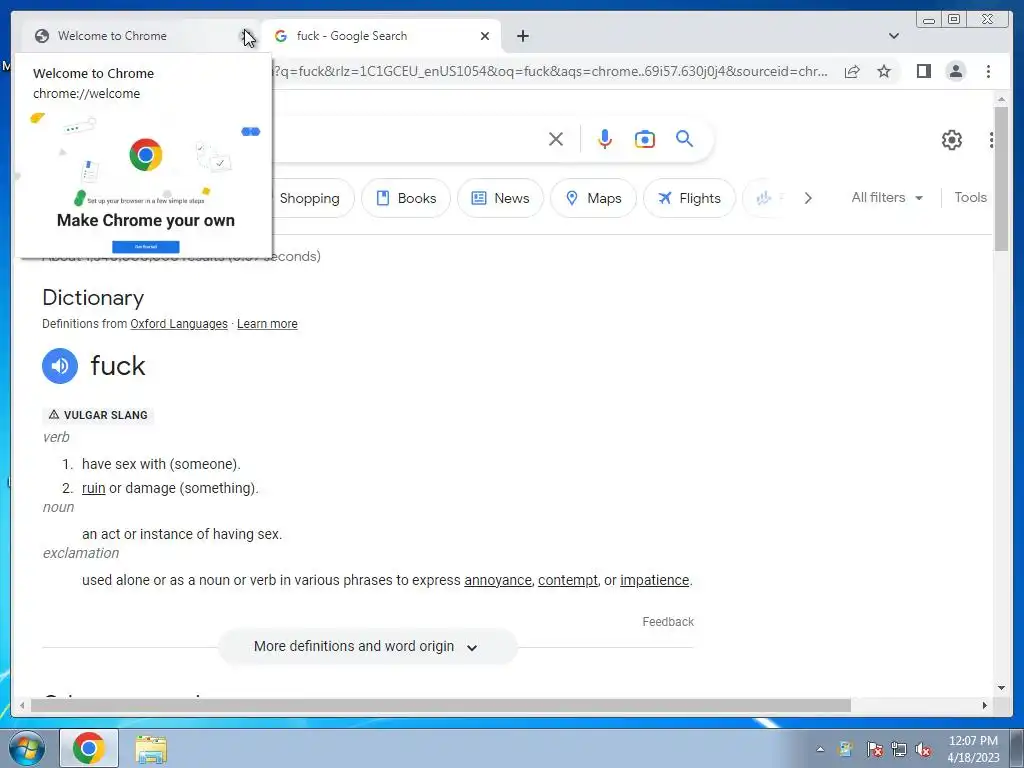Play pronunciation with speaker icon
The height and width of the screenshot is (768, 1024).
(60, 366)
